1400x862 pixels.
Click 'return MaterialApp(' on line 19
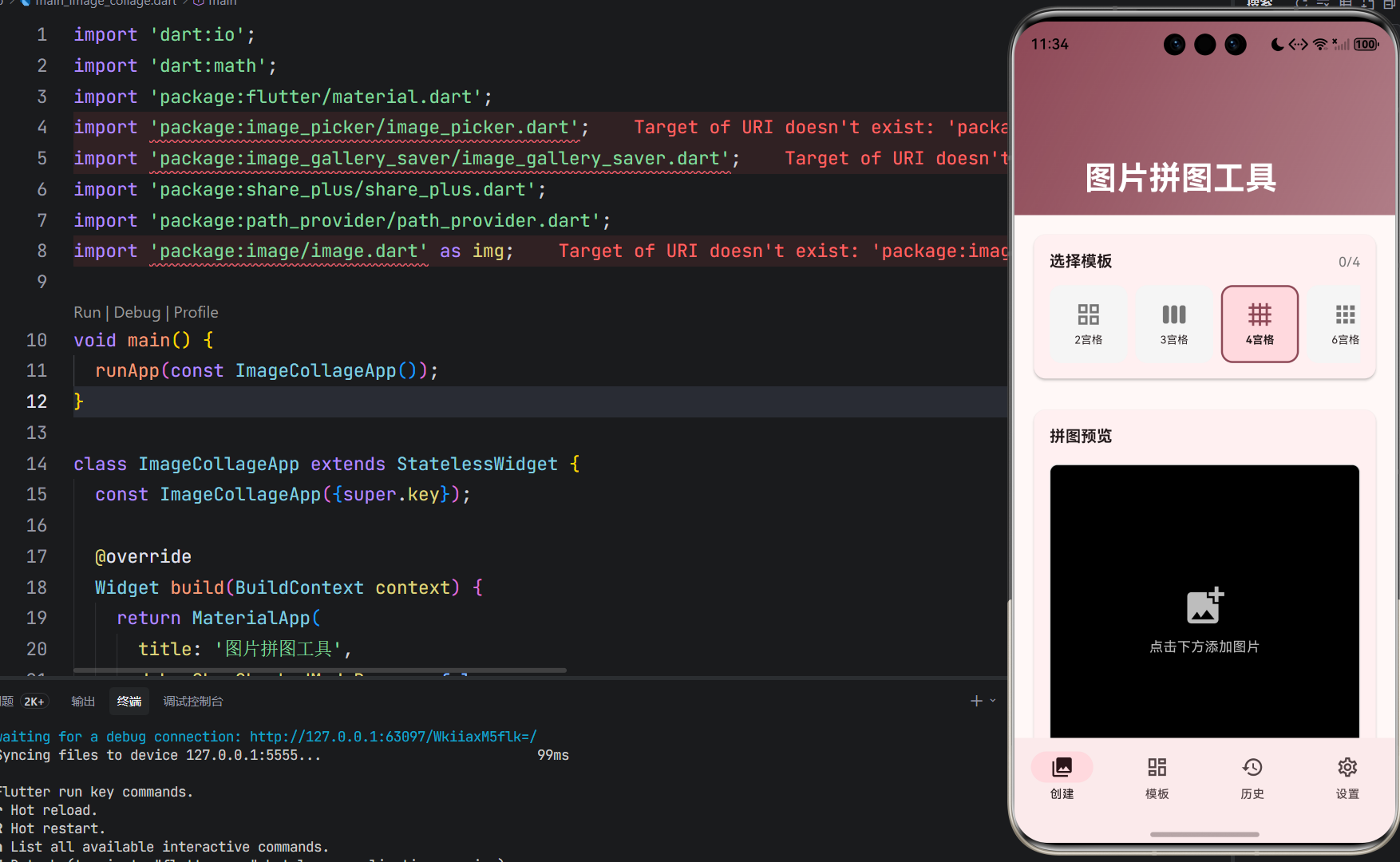pos(219,619)
